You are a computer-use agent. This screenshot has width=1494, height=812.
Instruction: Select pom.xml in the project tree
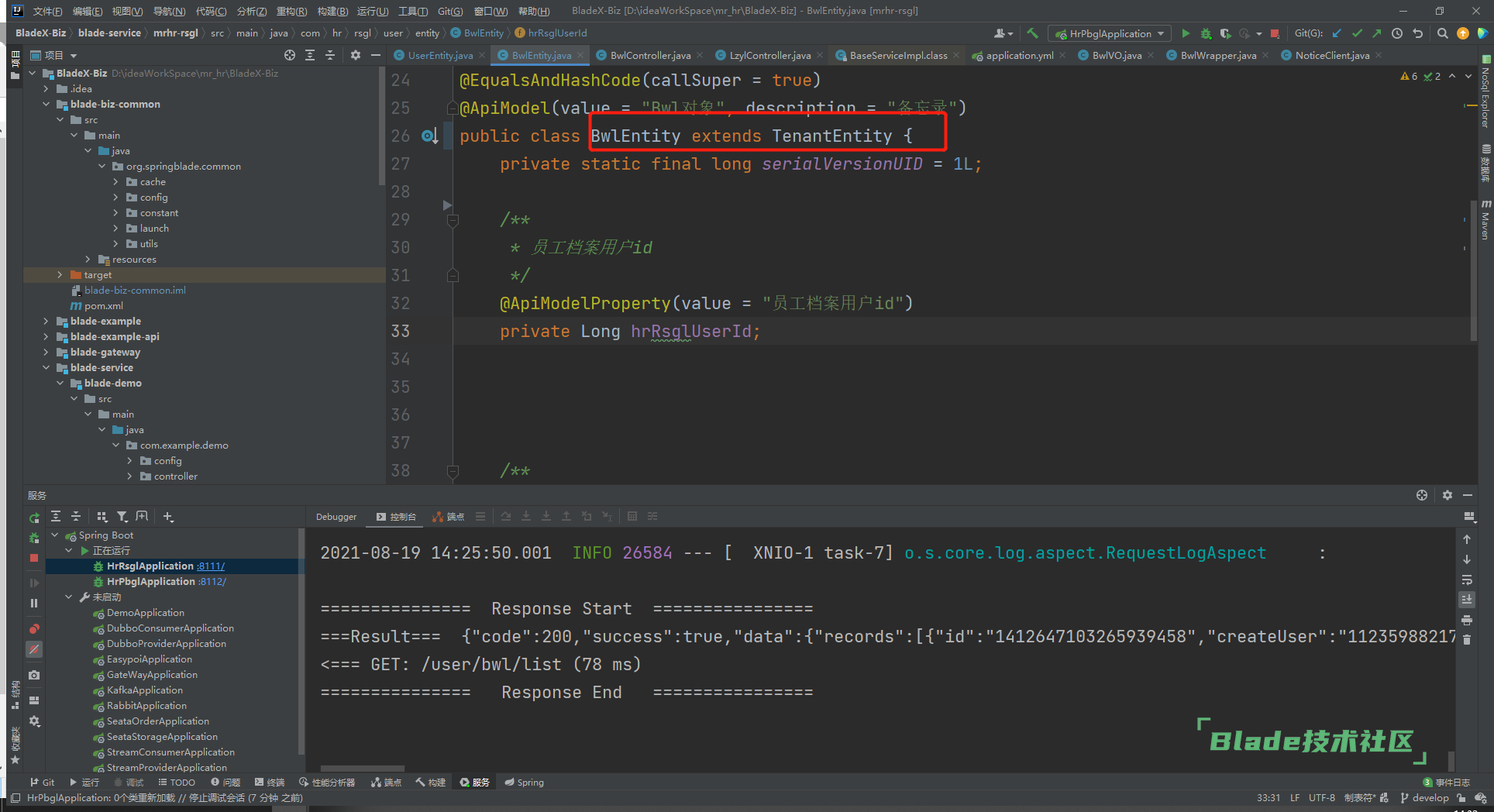pos(104,305)
